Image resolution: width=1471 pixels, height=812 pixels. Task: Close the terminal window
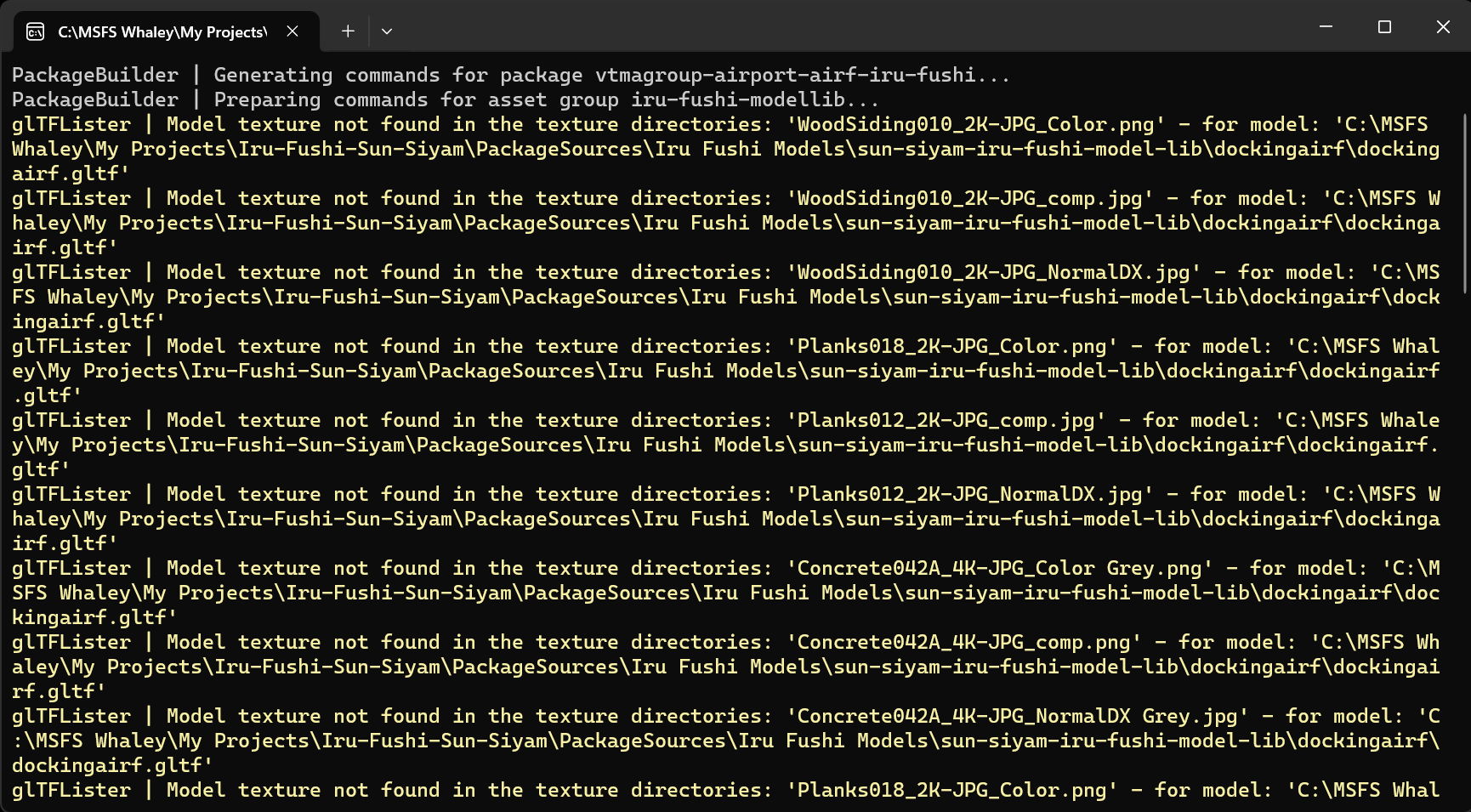(1443, 27)
